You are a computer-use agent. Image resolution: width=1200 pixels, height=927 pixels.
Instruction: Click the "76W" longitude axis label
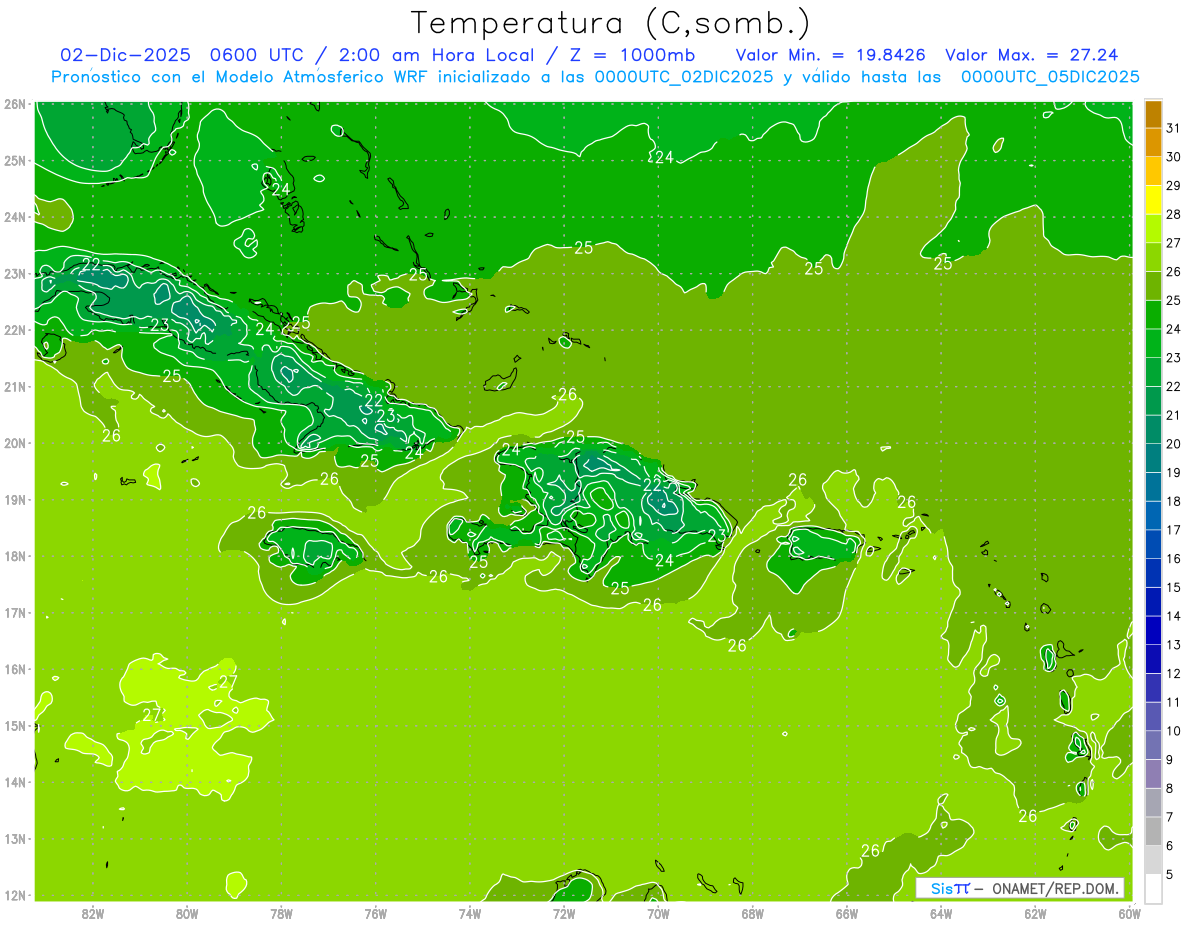coord(376,913)
